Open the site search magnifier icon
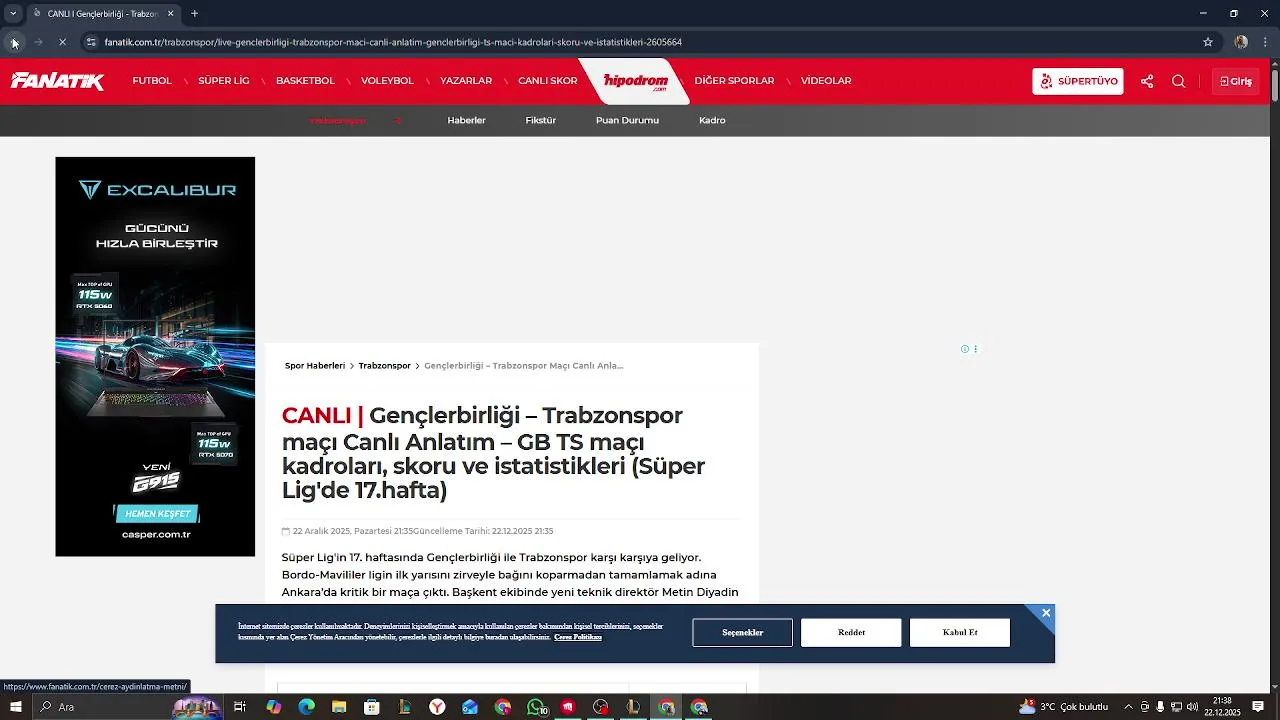 tap(1178, 81)
